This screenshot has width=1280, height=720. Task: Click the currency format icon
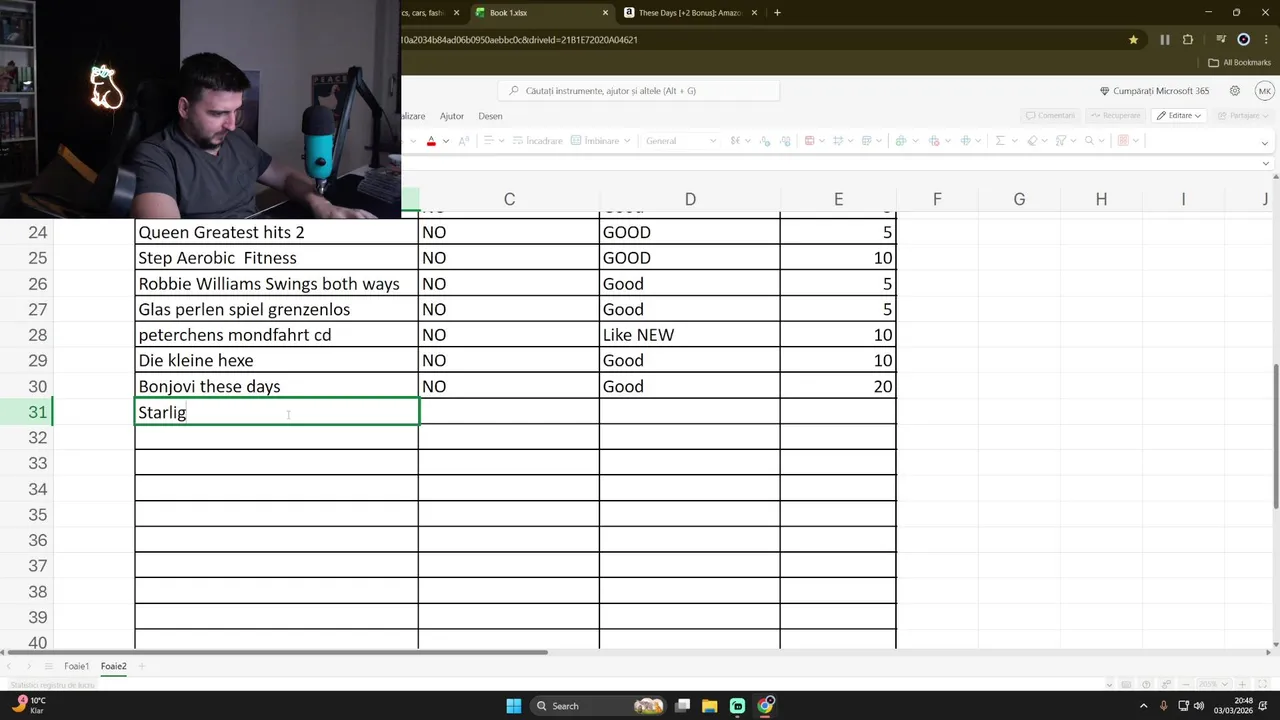[x=735, y=141]
